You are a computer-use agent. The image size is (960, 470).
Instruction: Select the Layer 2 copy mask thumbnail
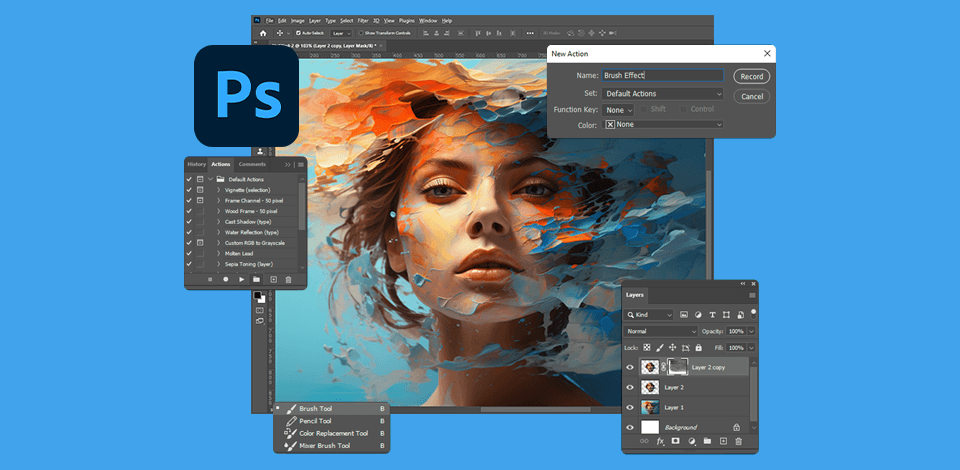678,367
